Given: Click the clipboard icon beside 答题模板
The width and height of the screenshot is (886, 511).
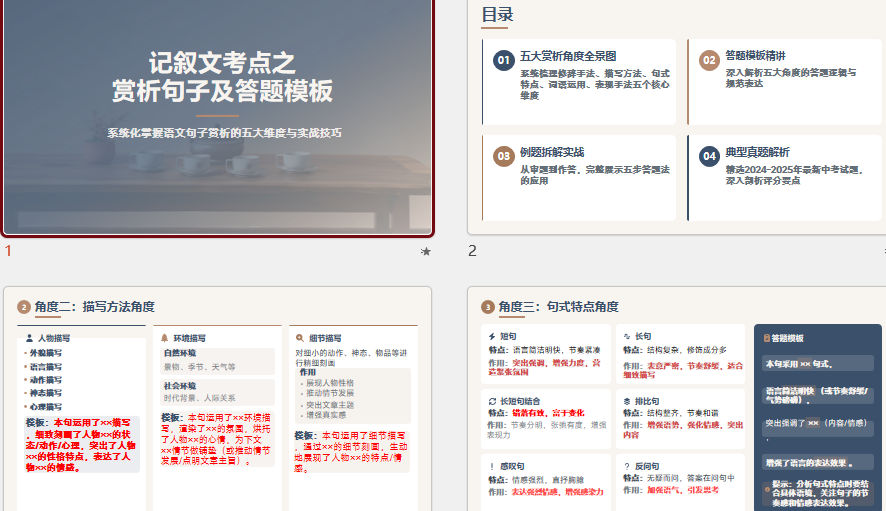Looking at the screenshot, I should tap(767, 339).
